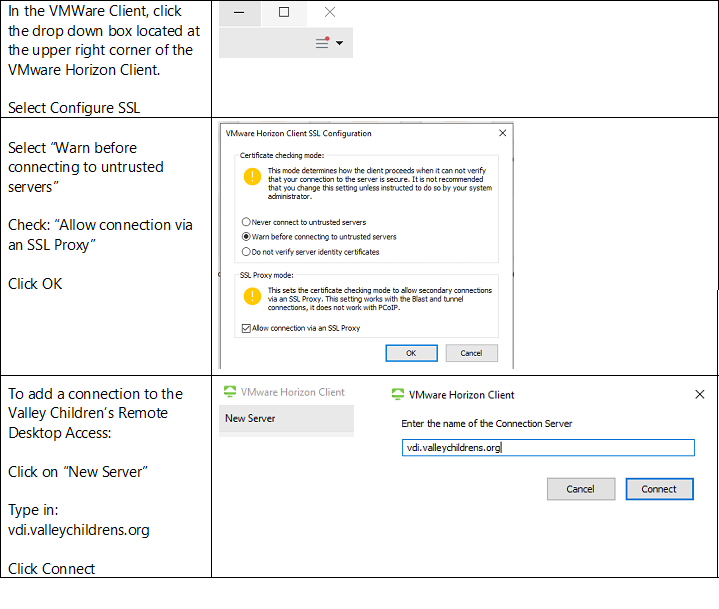This screenshot has height=609, width=719.
Task: Click the green VMware Horizon Client logo beside New Server
Action: point(230,392)
